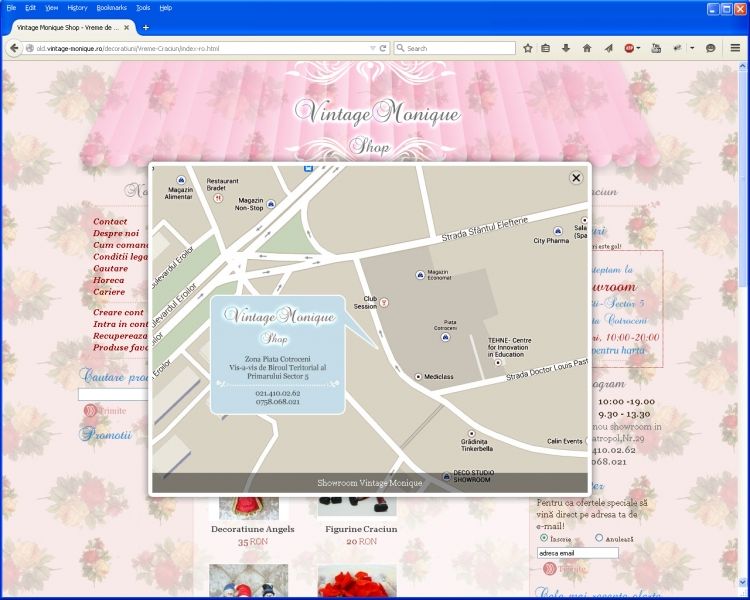Open a new tab with the plus button

tap(145, 27)
